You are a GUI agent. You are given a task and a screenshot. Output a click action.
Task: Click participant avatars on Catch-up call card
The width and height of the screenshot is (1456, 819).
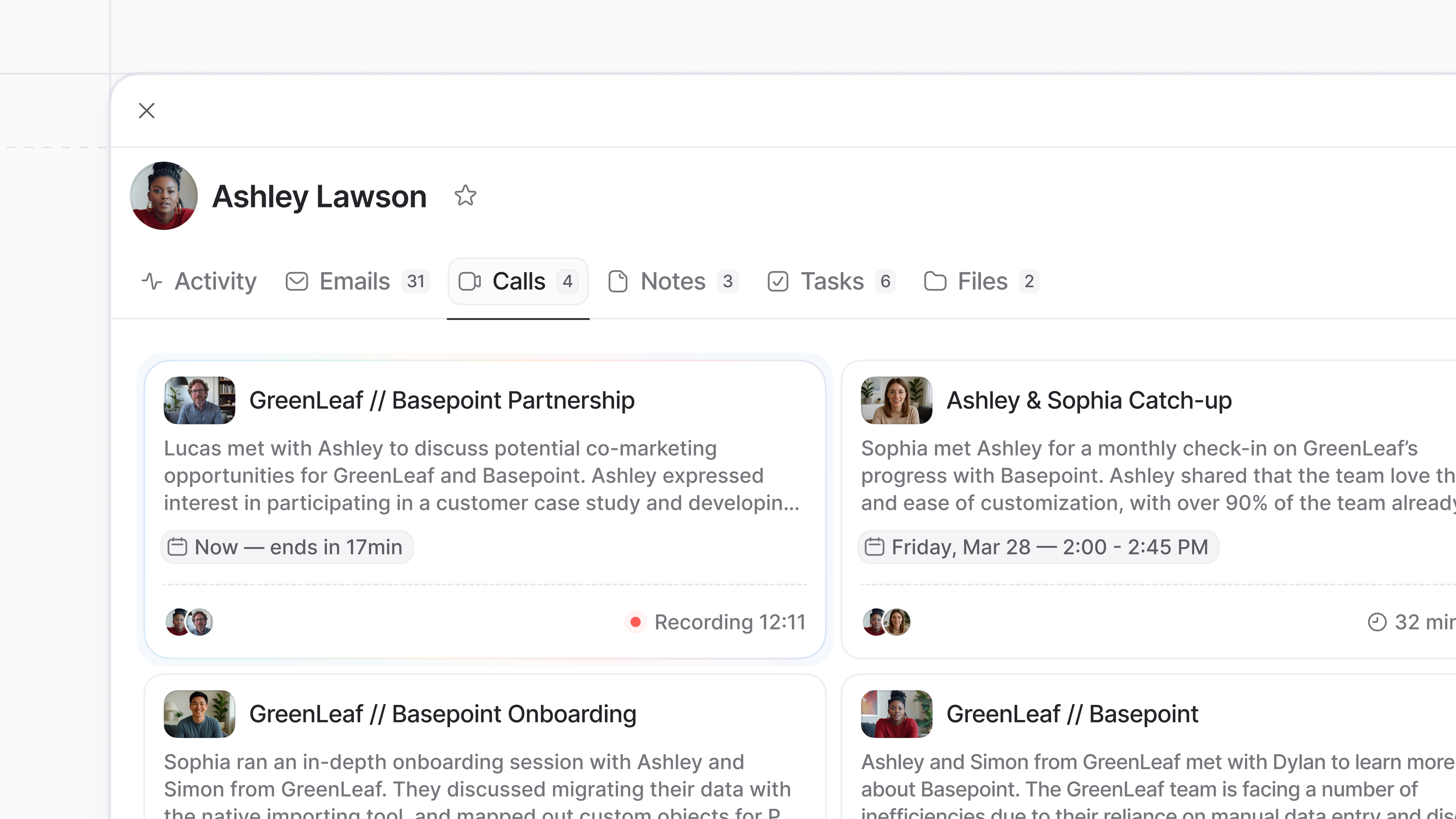point(886,622)
